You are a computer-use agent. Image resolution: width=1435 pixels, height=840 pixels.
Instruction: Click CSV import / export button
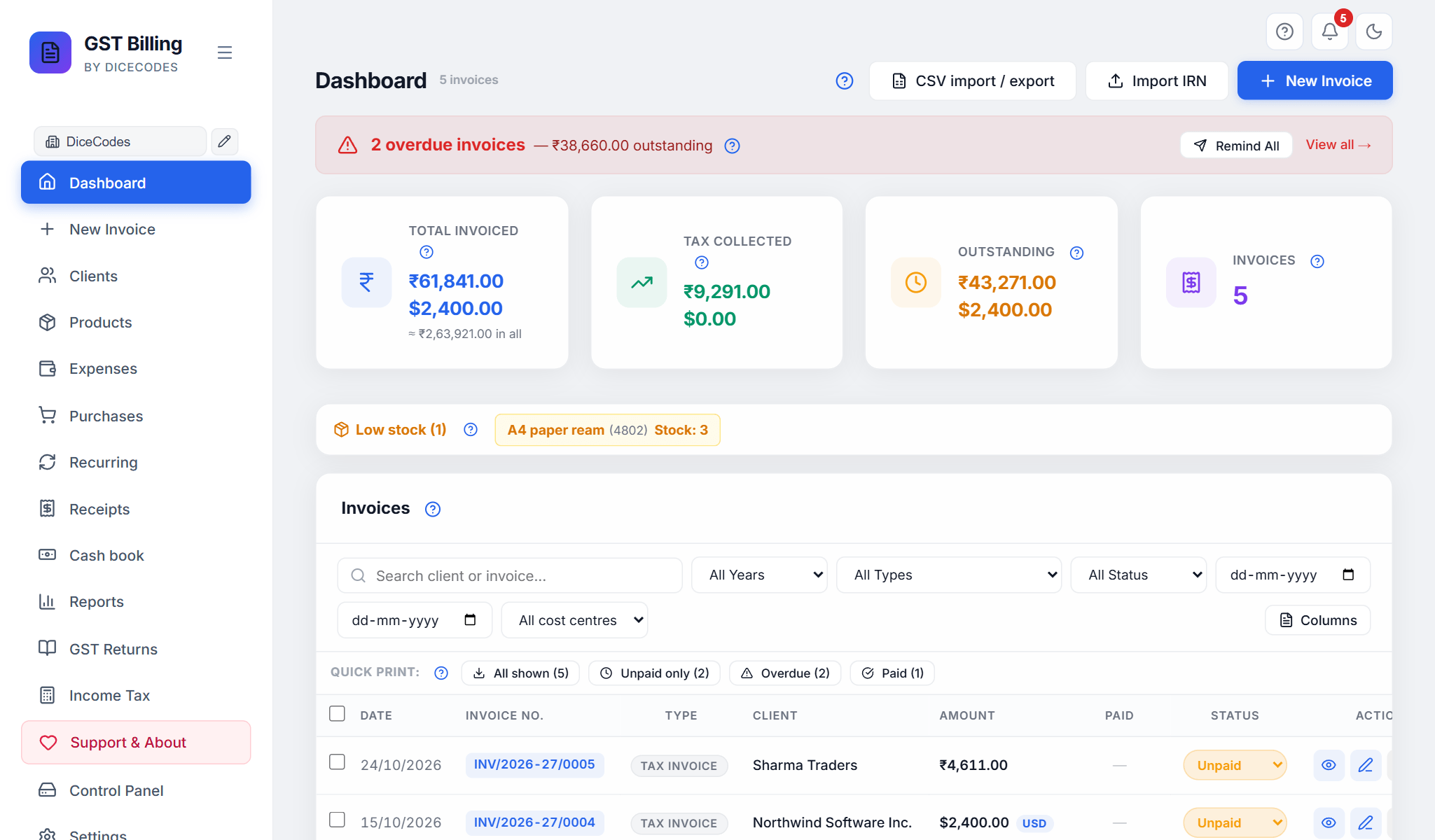(972, 80)
